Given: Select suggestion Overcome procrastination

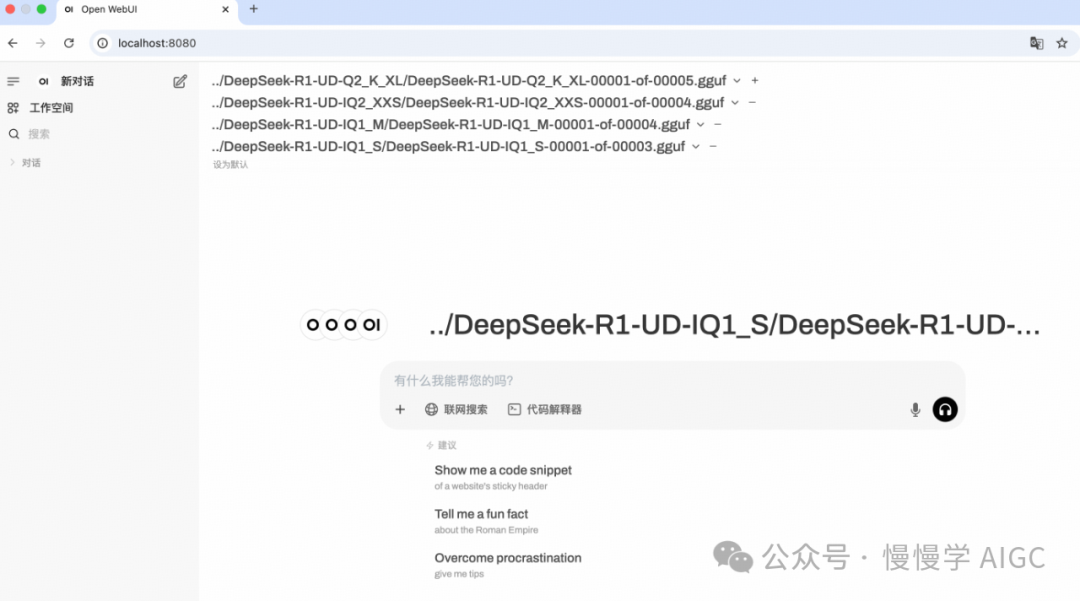Looking at the screenshot, I should point(508,565).
